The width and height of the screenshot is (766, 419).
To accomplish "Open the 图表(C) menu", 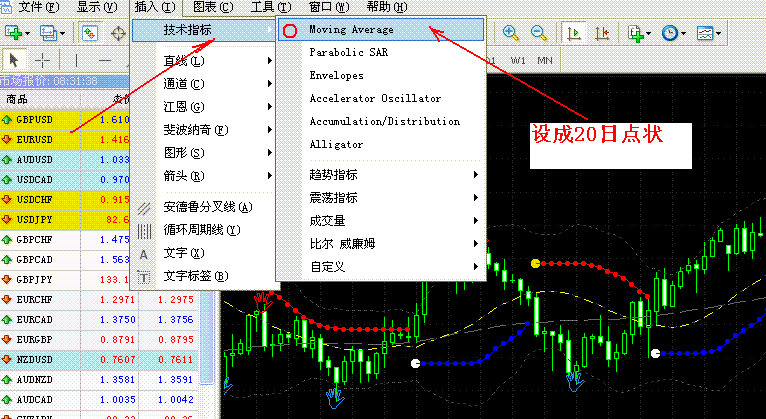I will [x=213, y=7].
